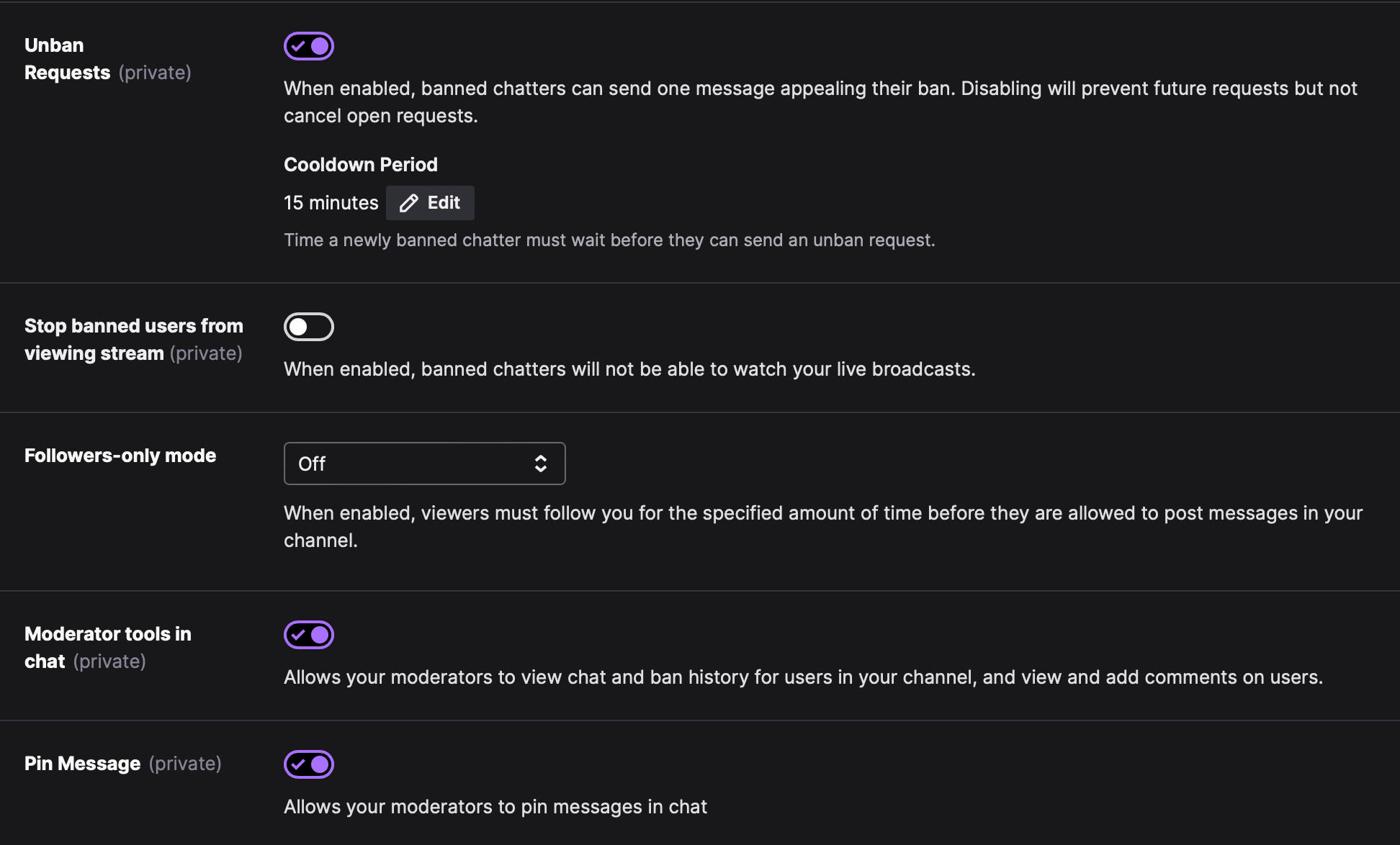Enable Stop banned users from viewing stream

(309, 327)
